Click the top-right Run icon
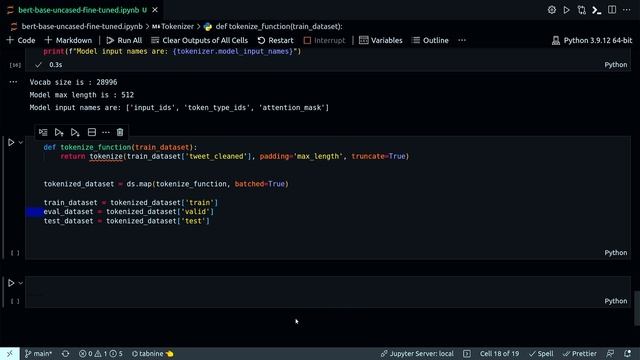The width and height of the screenshot is (640, 360). pos(567,10)
